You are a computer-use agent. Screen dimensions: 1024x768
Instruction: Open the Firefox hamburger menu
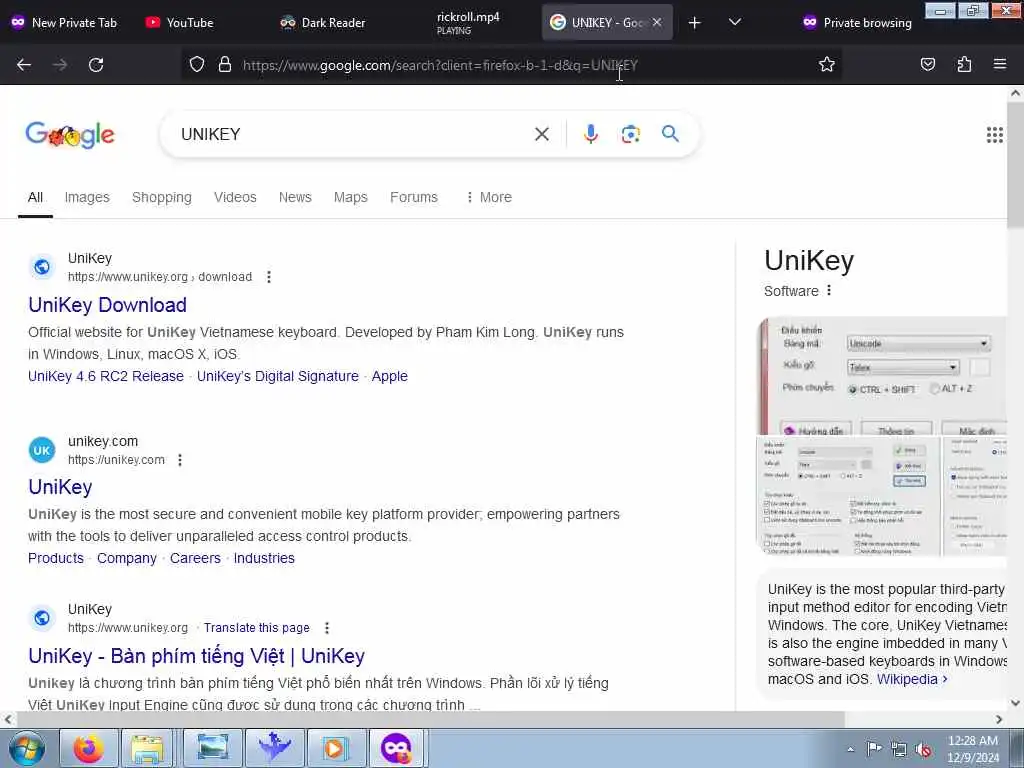click(1000, 65)
